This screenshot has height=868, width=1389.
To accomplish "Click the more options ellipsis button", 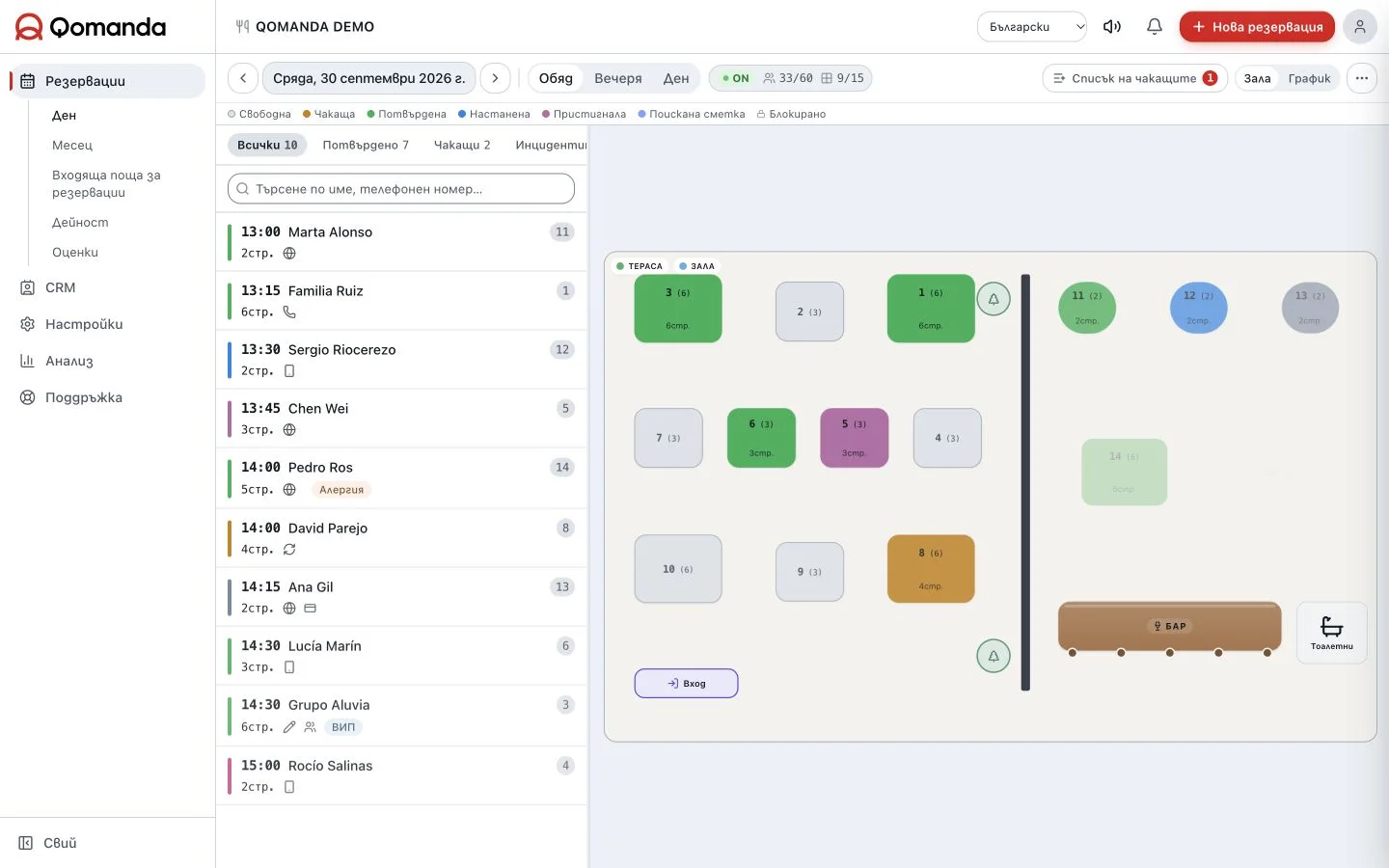I will pos(1361,78).
